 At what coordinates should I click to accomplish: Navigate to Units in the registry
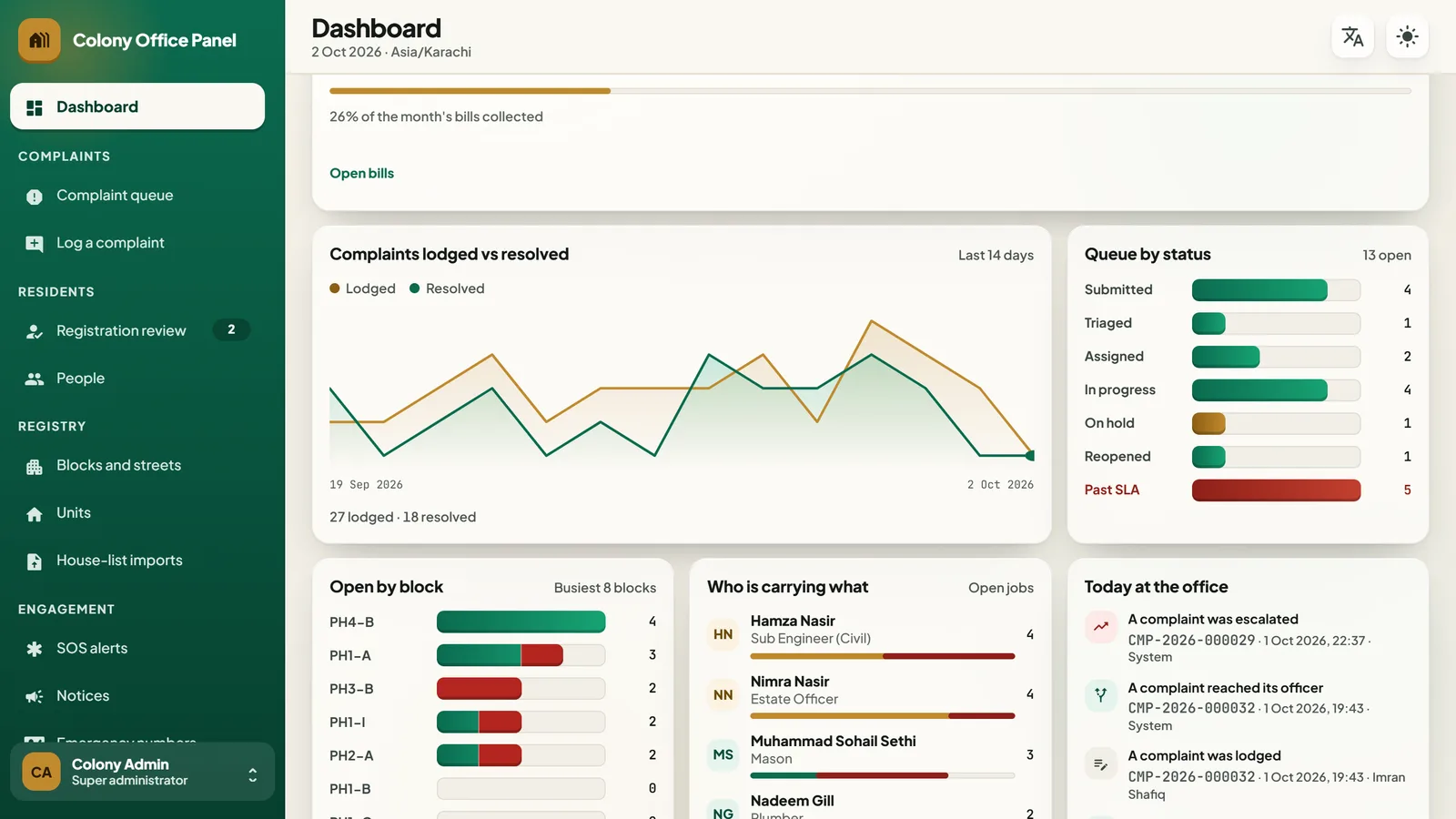(137, 513)
